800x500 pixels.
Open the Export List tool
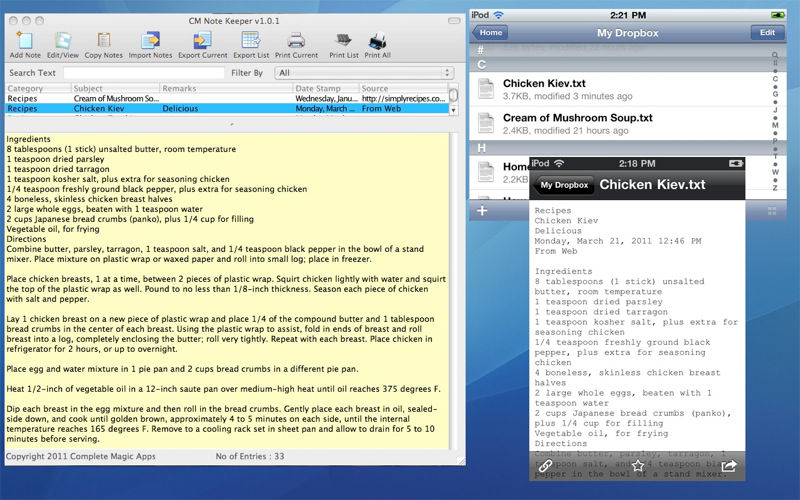click(x=250, y=41)
